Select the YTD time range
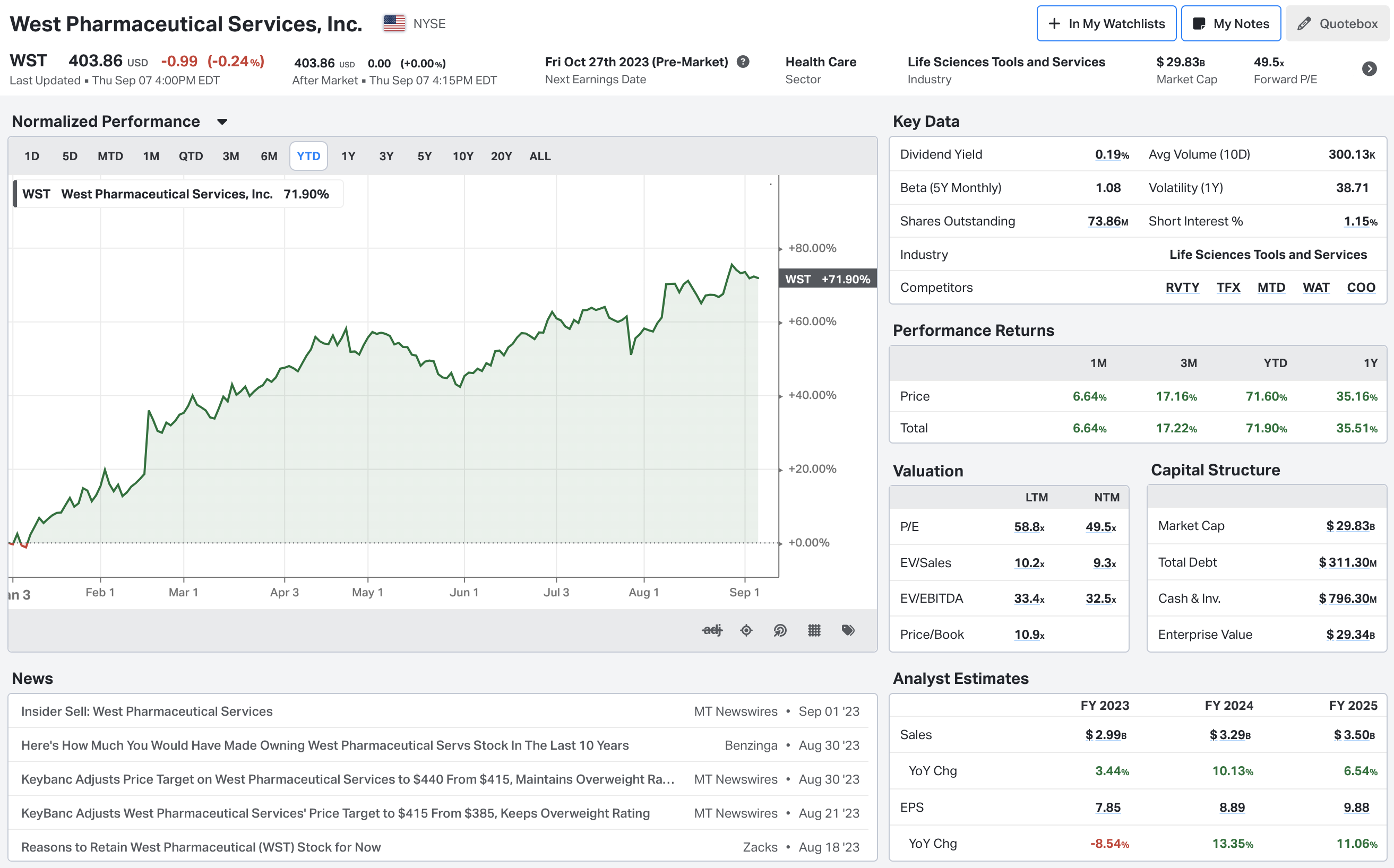This screenshot has width=1394, height=868. click(x=308, y=156)
